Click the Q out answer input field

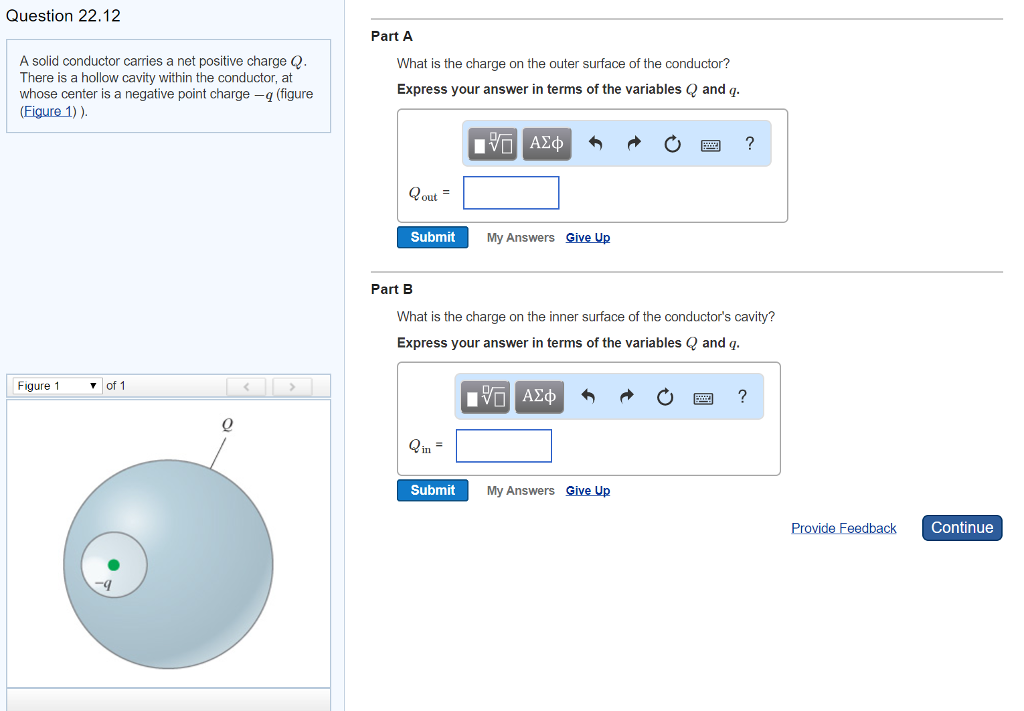[511, 193]
